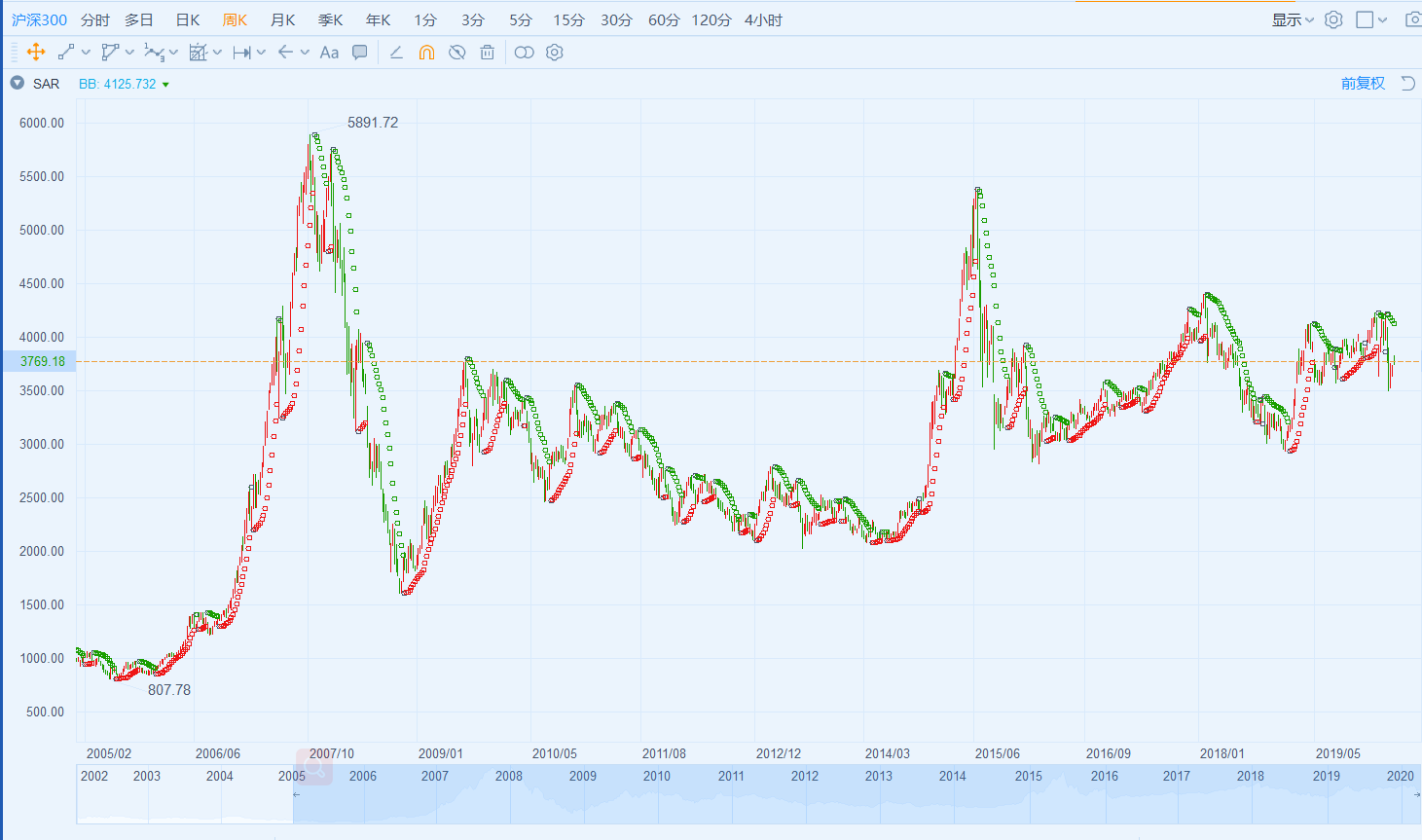Select the 3分 interval
The height and width of the screenshot is (840, 1422).
click(x=473, y=19)
